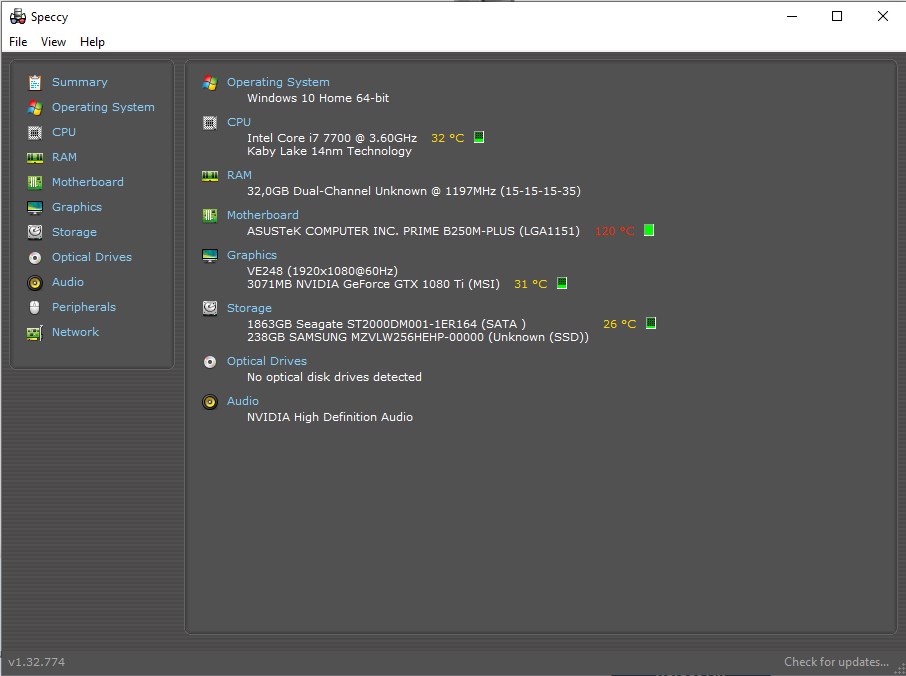Click the green GPU temperature indicator
Viewport: 906px width, 676px height.
point(562,284)
